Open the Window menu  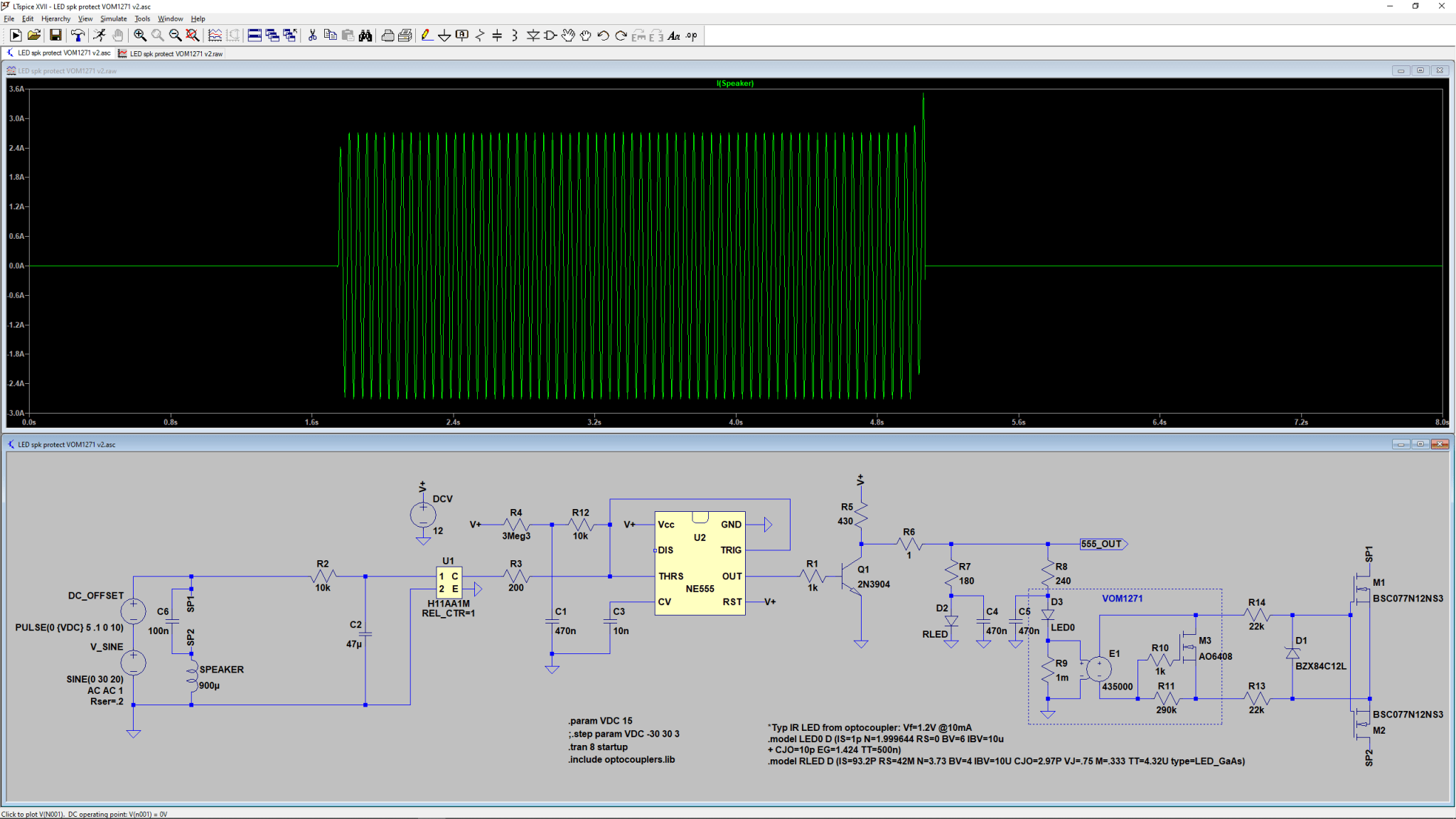(x=170, y=19)
